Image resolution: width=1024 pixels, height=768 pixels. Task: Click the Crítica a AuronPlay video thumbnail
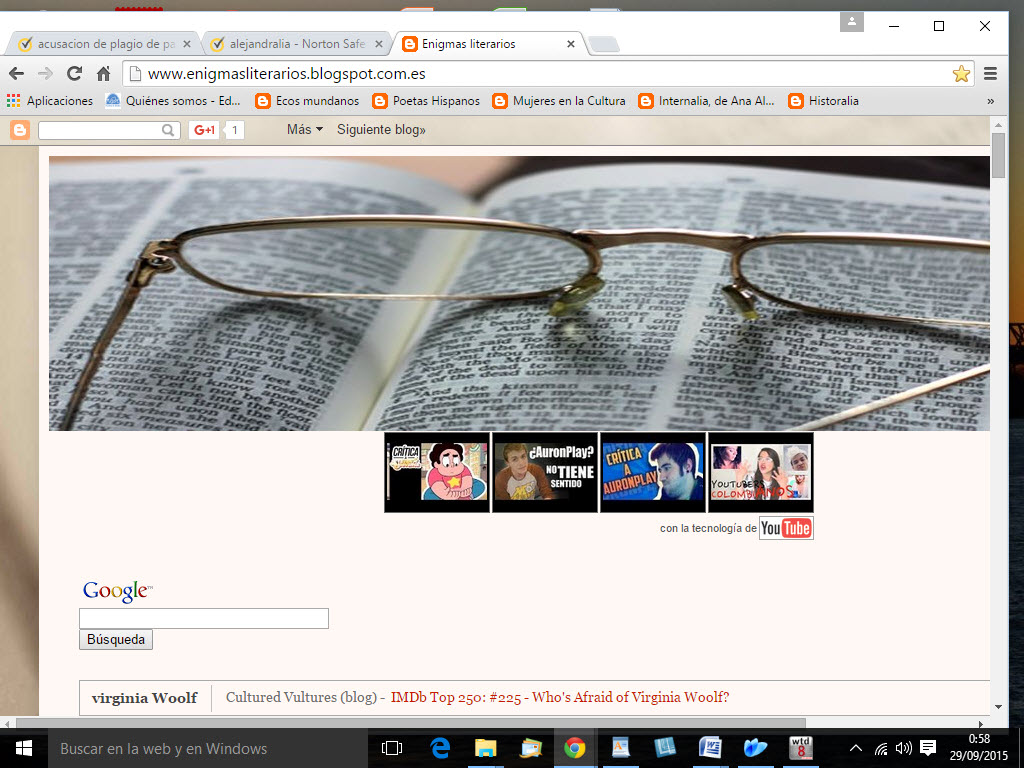tap(653, 472)
